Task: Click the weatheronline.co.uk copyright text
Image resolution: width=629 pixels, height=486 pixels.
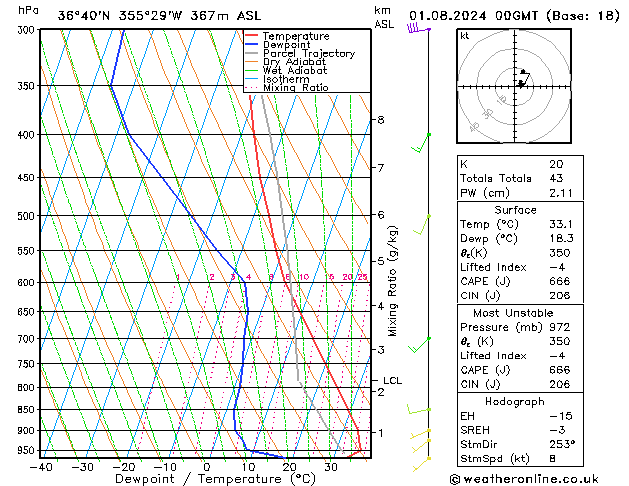Action: click(x=524, y=479)
